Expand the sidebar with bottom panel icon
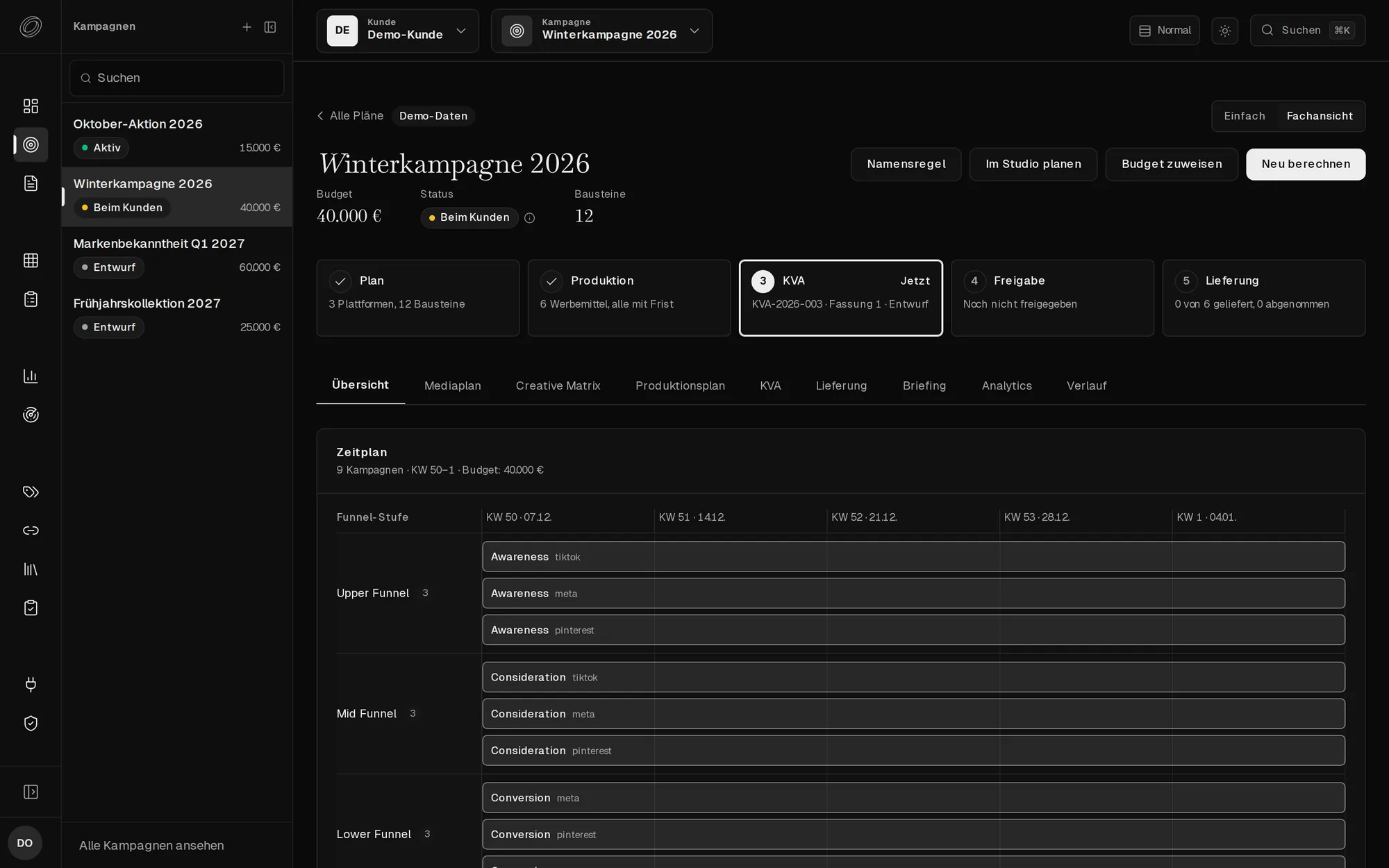This screenshot has width=1389, height=868. [31, 792]
